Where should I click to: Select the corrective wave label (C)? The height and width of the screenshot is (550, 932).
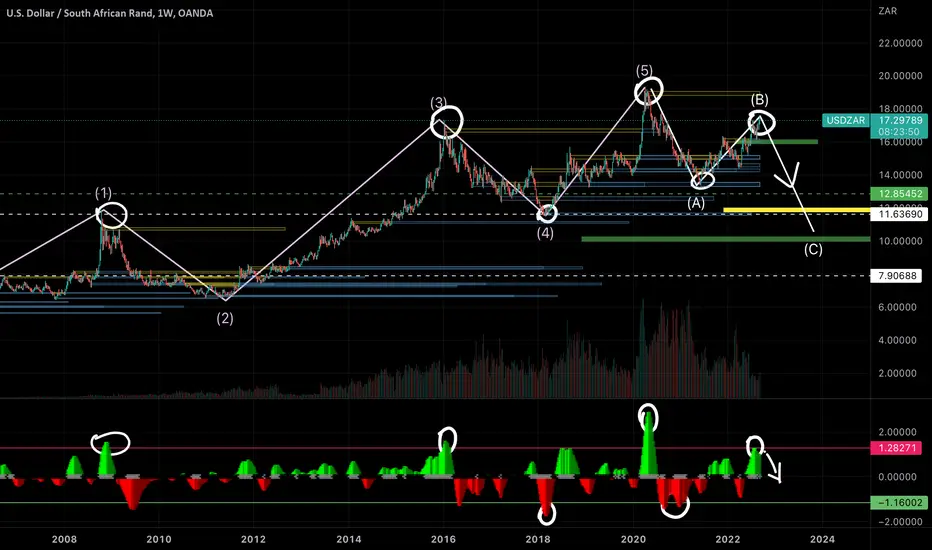813,249
